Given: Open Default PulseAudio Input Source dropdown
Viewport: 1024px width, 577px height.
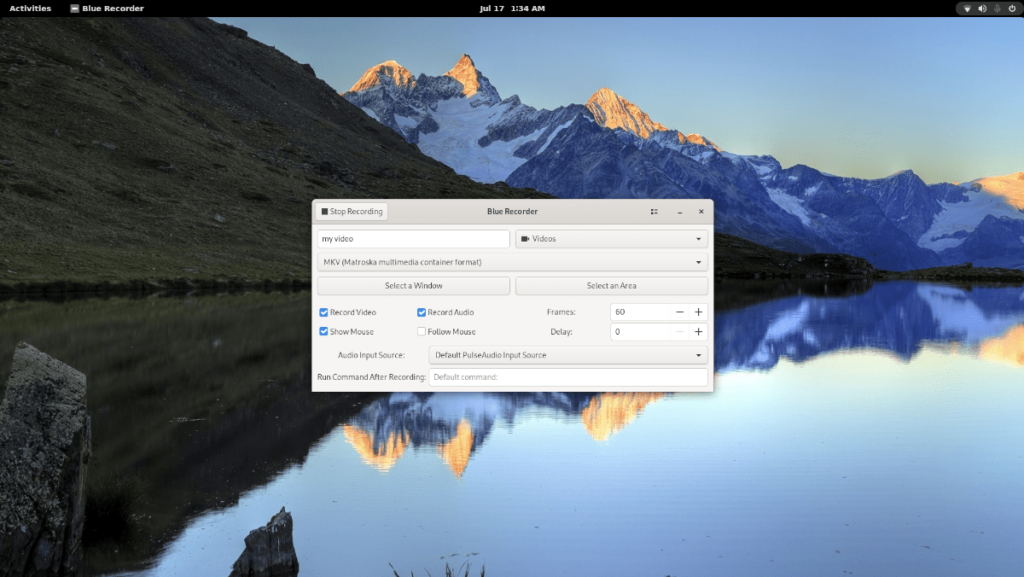Looking at the screenshot, I should (x=568, y=355).
